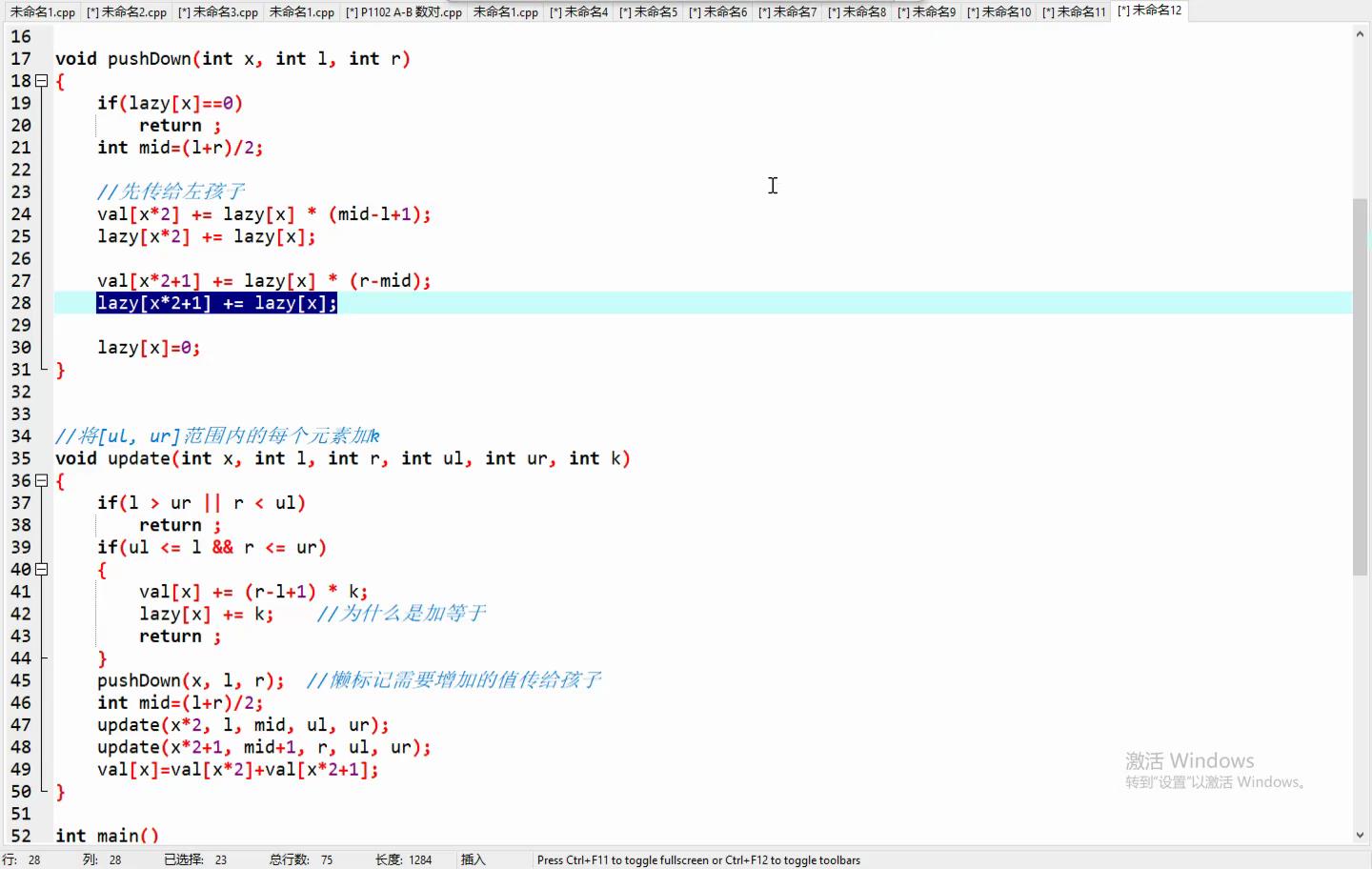
Task: Collapse the pushDown function fold at line 18
Action: [x=42, y=81]
